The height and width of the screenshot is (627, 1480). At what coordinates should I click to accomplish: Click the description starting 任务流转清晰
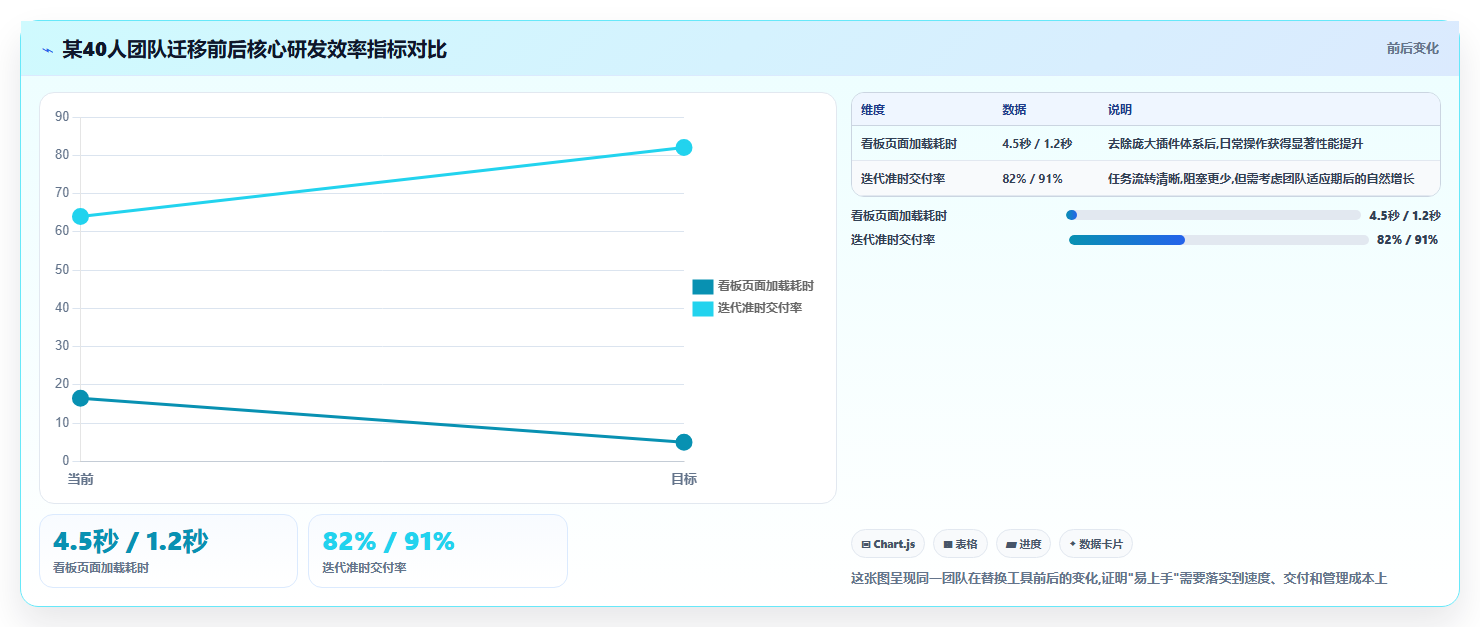point(1261,179)
